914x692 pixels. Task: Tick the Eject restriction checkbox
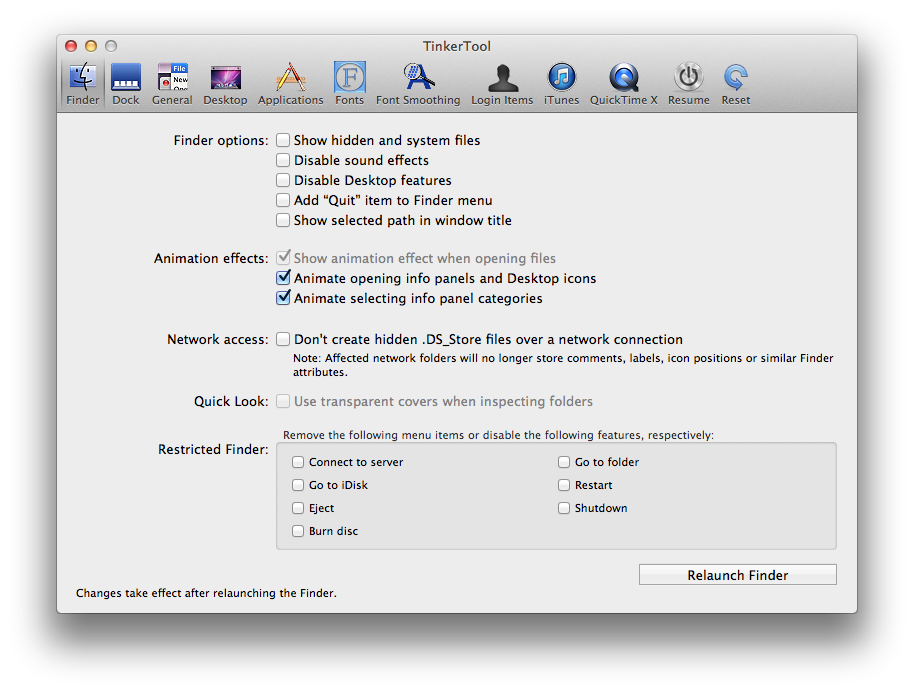point(298,508)
